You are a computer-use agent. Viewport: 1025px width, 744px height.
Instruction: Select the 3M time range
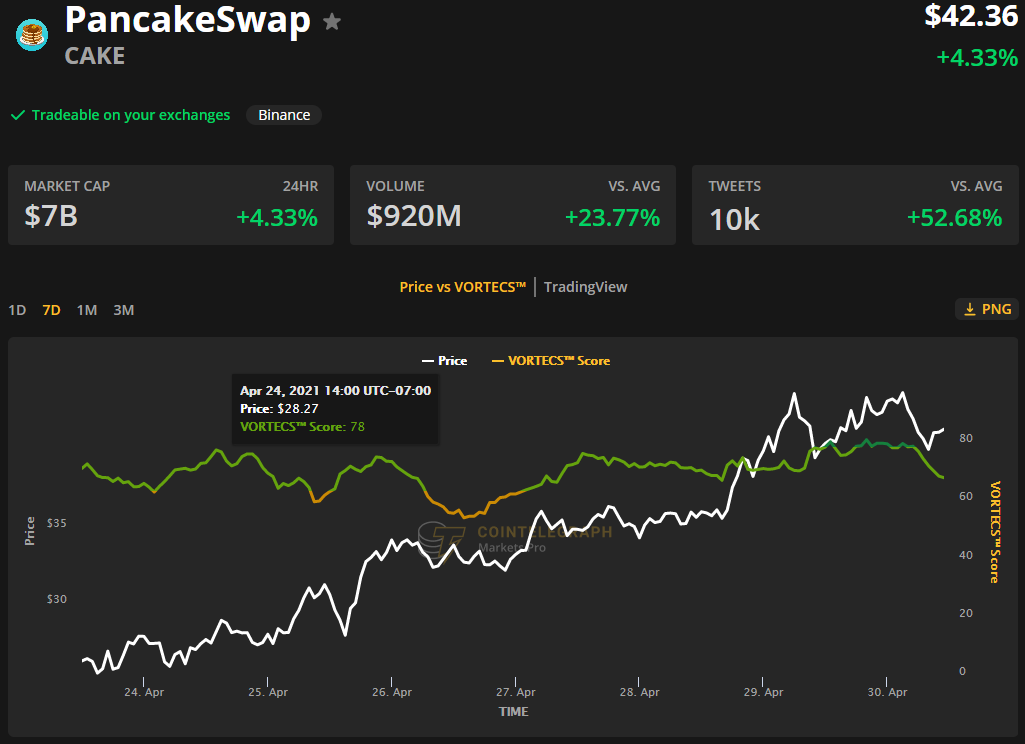click(x=123, y=310)
